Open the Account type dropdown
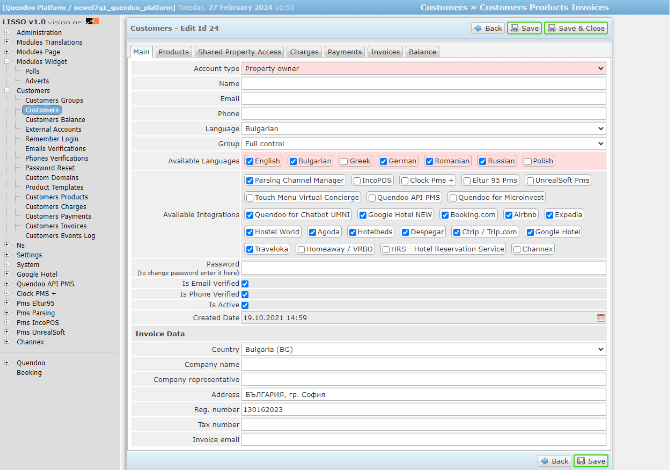This screenshot has height=470, width=670. coord(424,68)
